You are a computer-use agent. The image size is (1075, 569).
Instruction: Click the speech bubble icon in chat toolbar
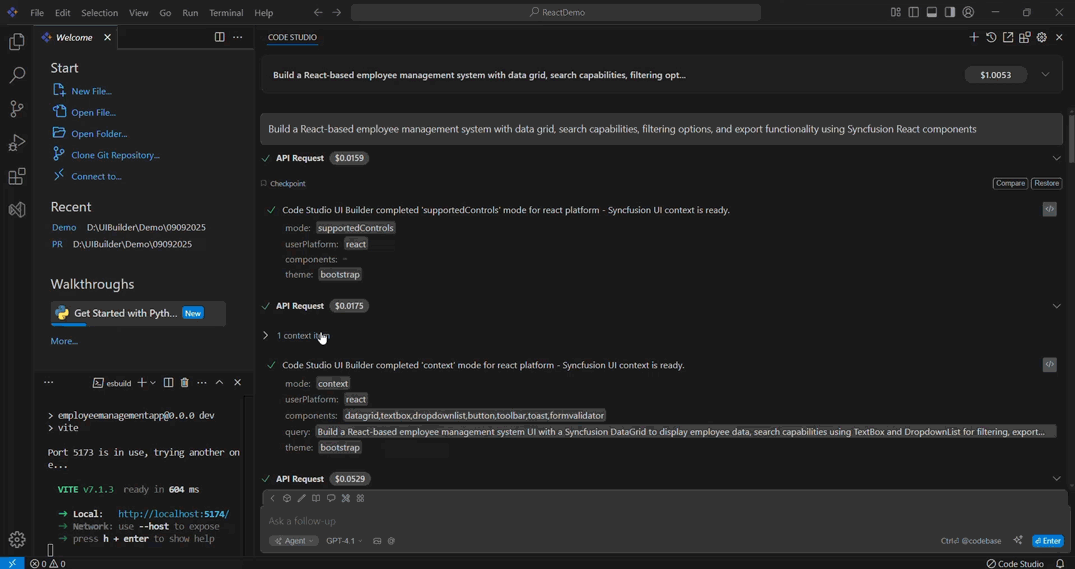pos(331,498)
